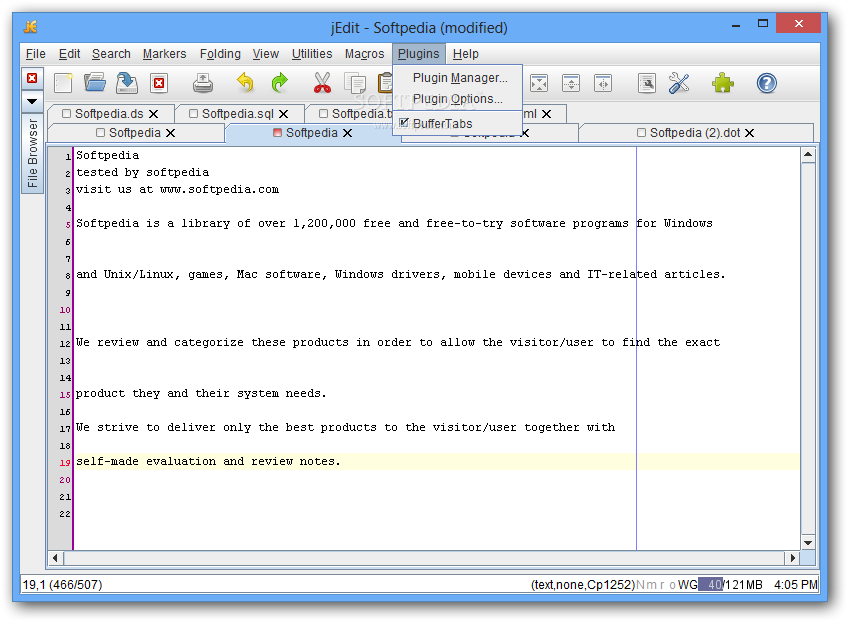Redo the last undone edit

(279, 83)
